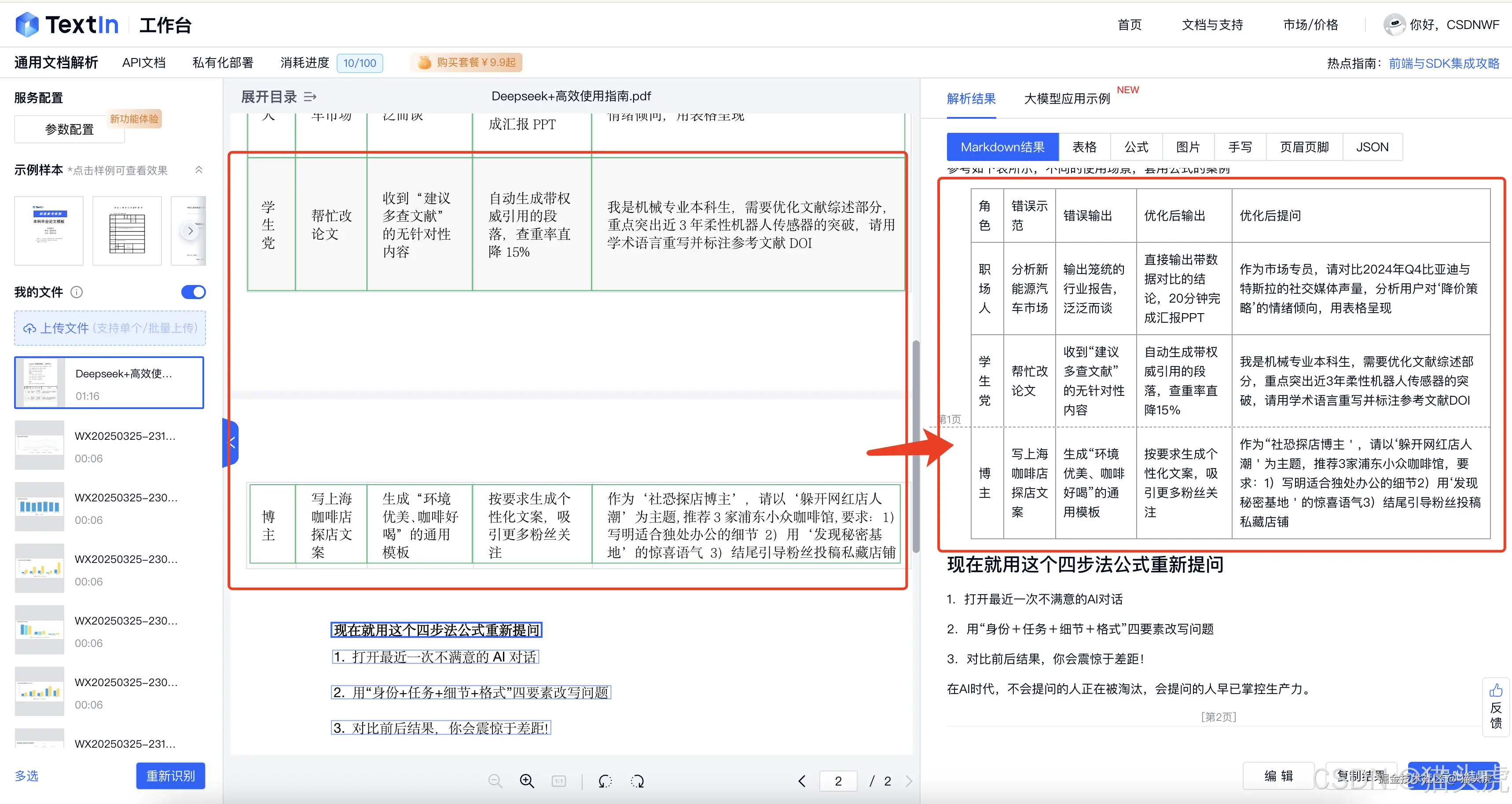Switch to the JSON result tab
This screenshot has height=804, width=1512.
(x=1373, y=147)
